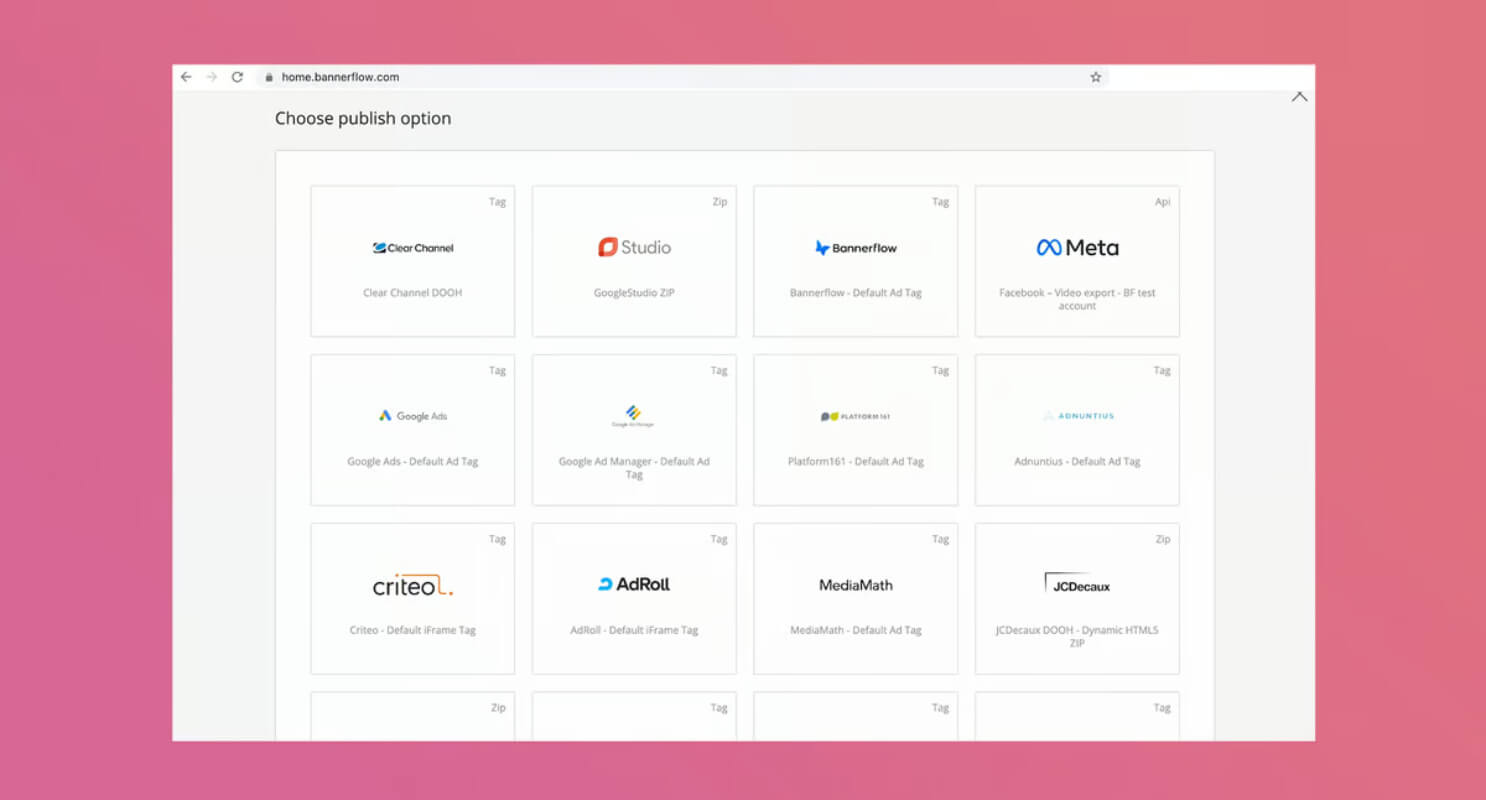Select the Clear Channel logo
The width and height of the screenshot is (1486, 800).
pyautogui.click(x=413, y=248)
